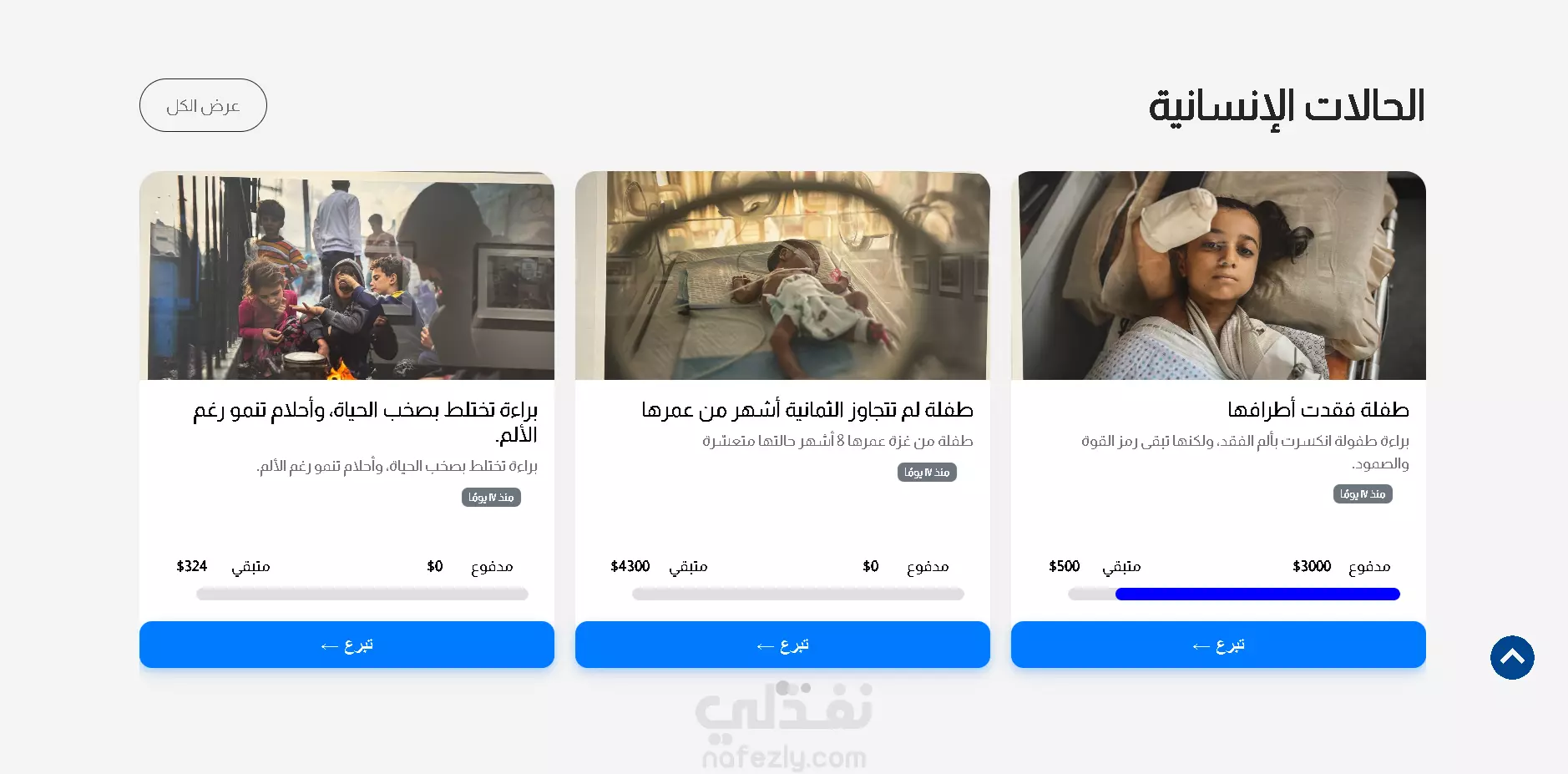Click the $3000 paid amount
This screenshot has height=774, width=1568.
(1312, 566)
